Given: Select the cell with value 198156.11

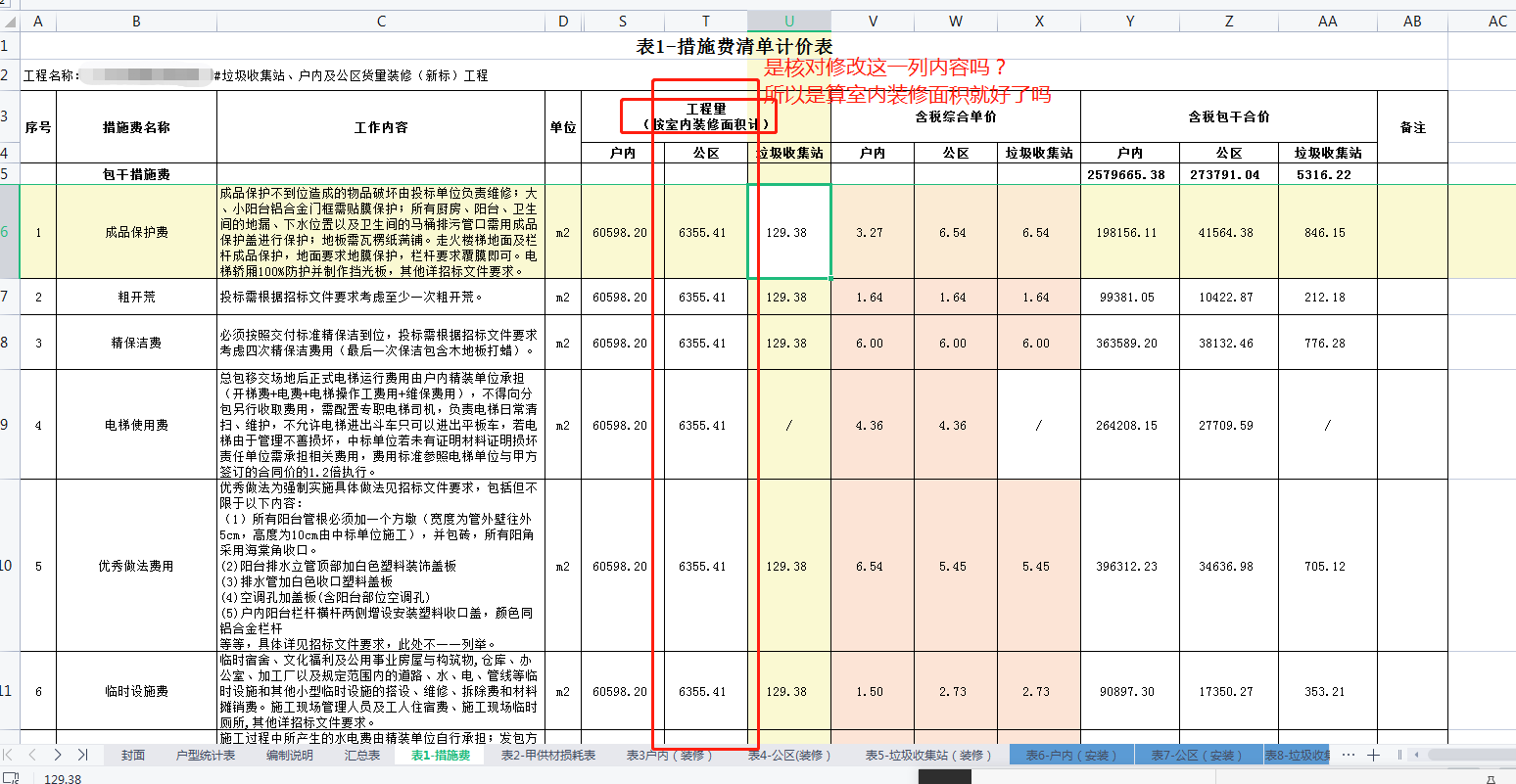Looking at the screenshot, I should (x=1130, y=232).
